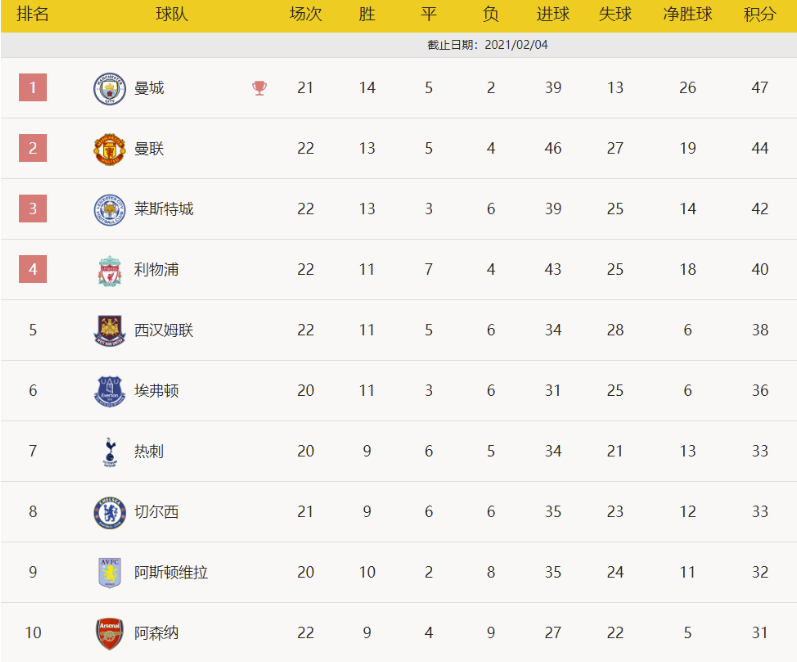Click the trophy icon beside 曼城

(260, 88)
